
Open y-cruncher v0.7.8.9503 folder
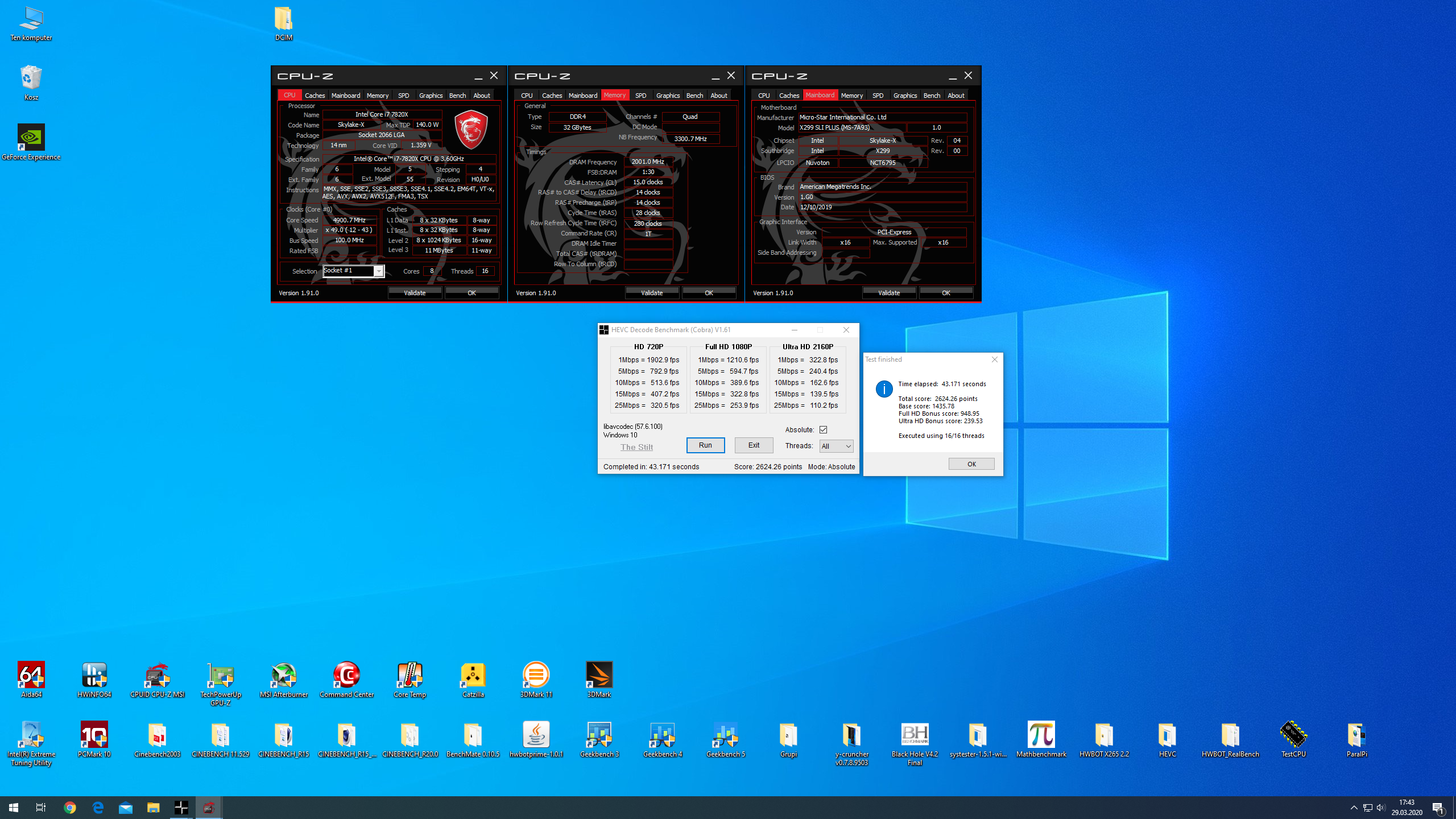click(852, 743)
